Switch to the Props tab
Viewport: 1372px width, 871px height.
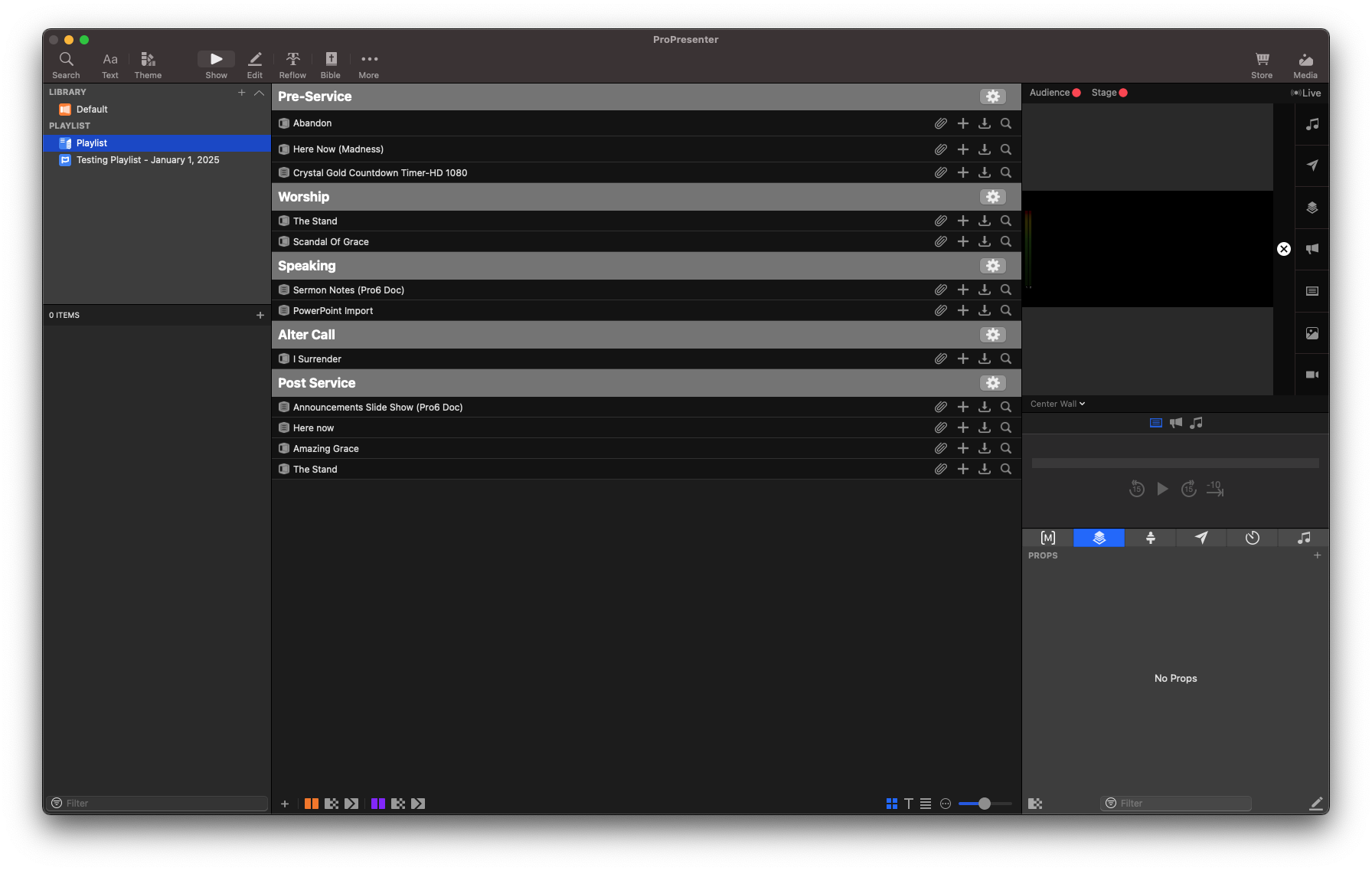[x=1099, y=538]
